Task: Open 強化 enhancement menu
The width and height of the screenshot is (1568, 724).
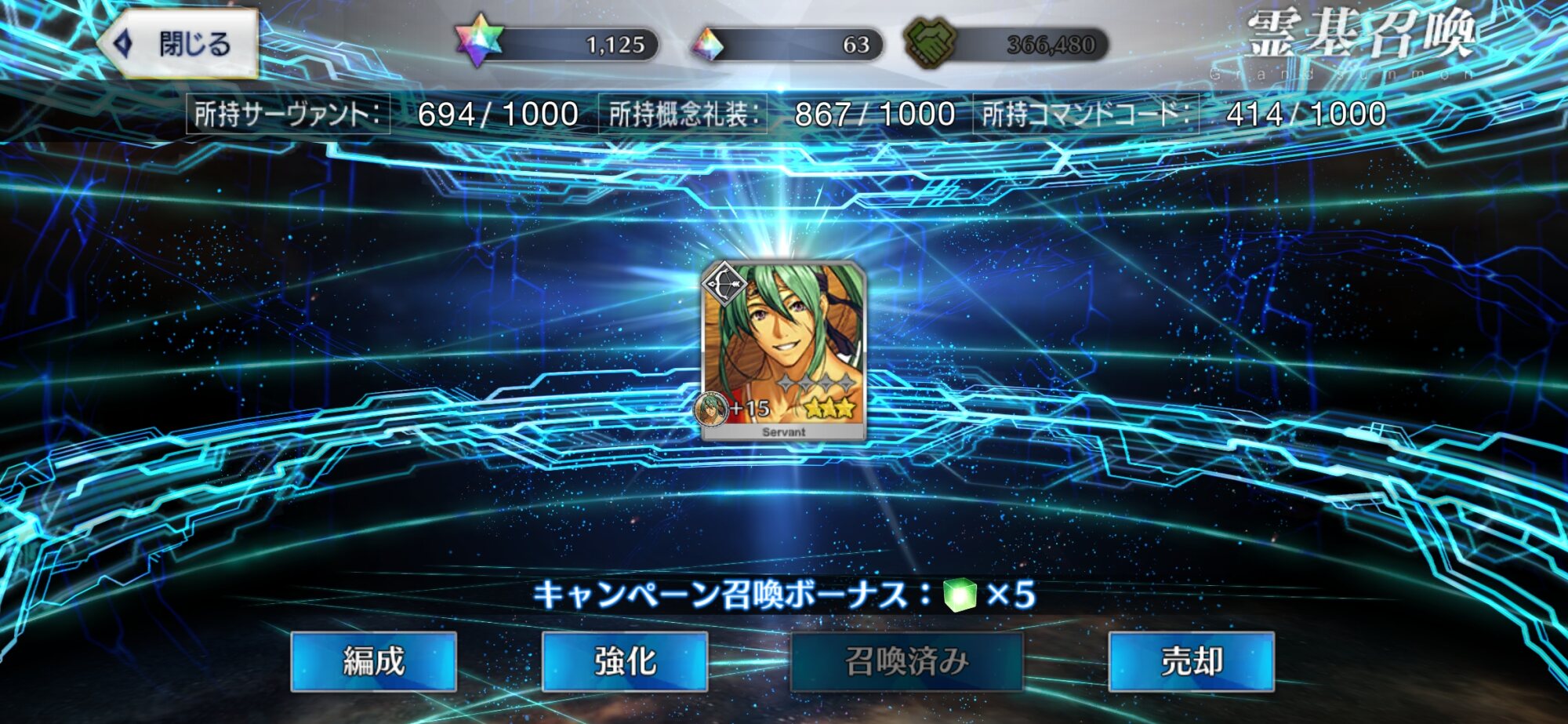Action: coord(625,661)
